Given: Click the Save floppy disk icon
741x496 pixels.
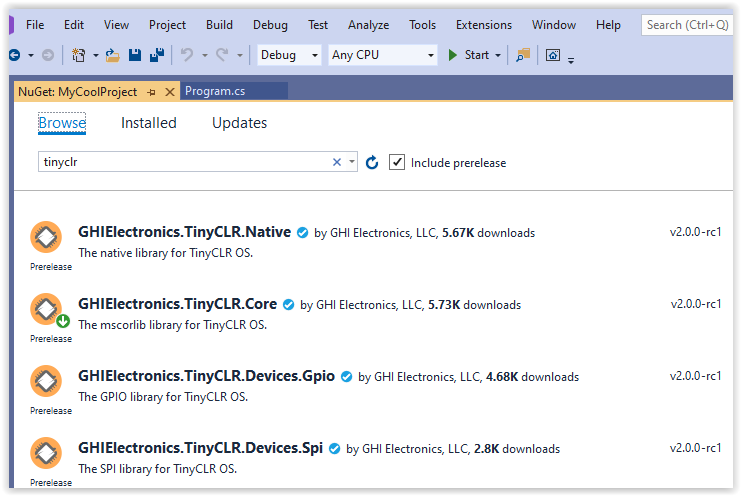Looking at the screenshot, I should coord(135,55).
